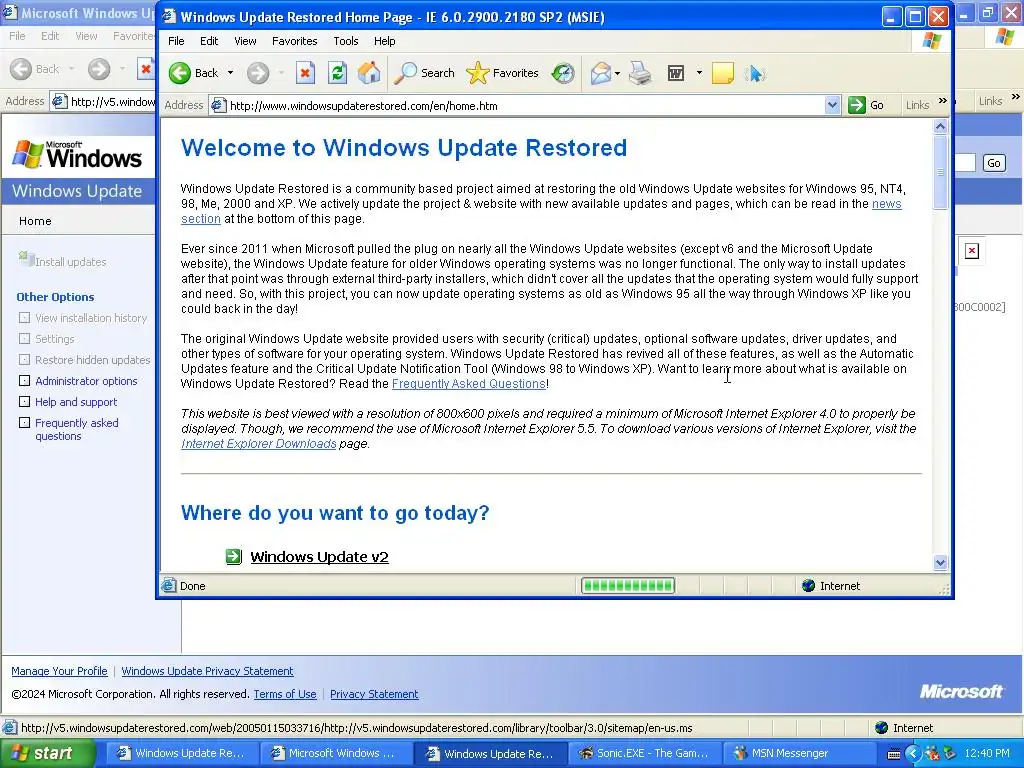Click the broken image icon in background page
This screenshot has width=1024, height=768.
(972, 251)
